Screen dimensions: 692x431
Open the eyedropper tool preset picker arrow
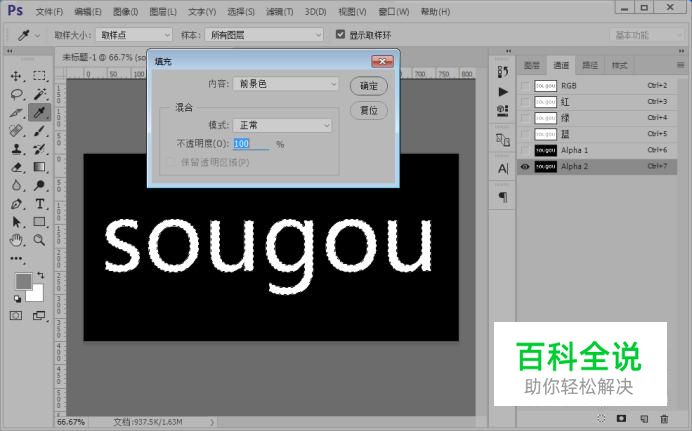point(38,35)
